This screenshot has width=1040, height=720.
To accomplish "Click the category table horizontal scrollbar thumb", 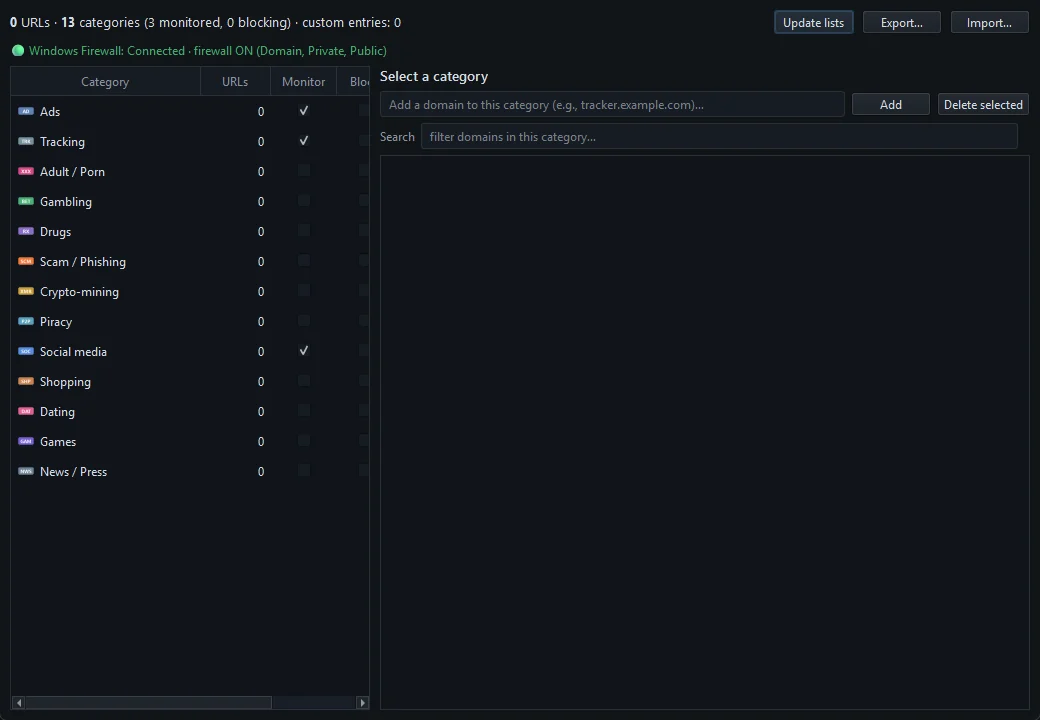I will point(149,703).
